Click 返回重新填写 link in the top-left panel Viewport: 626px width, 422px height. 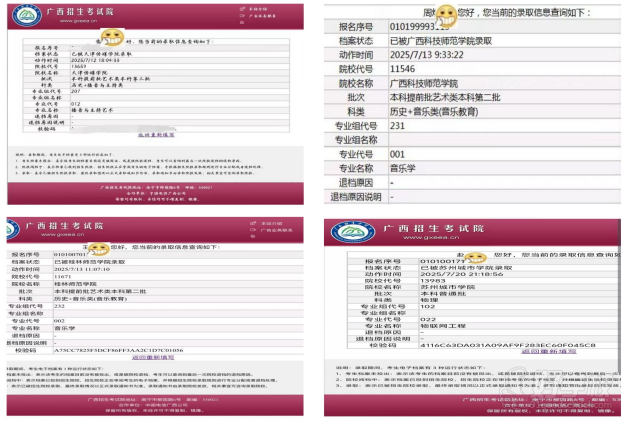coord(157,134)
